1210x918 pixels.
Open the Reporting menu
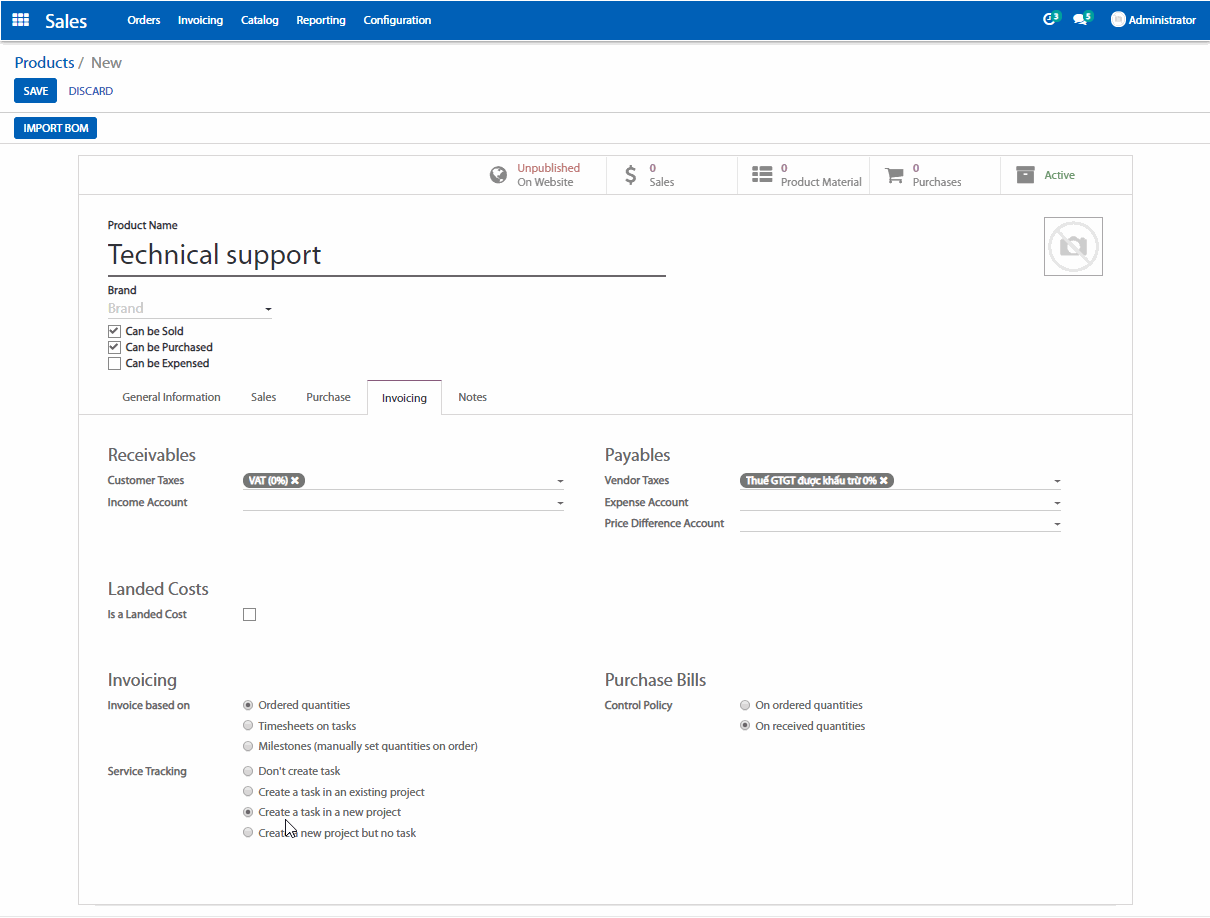pyautogui.click(x=321, y=20)
